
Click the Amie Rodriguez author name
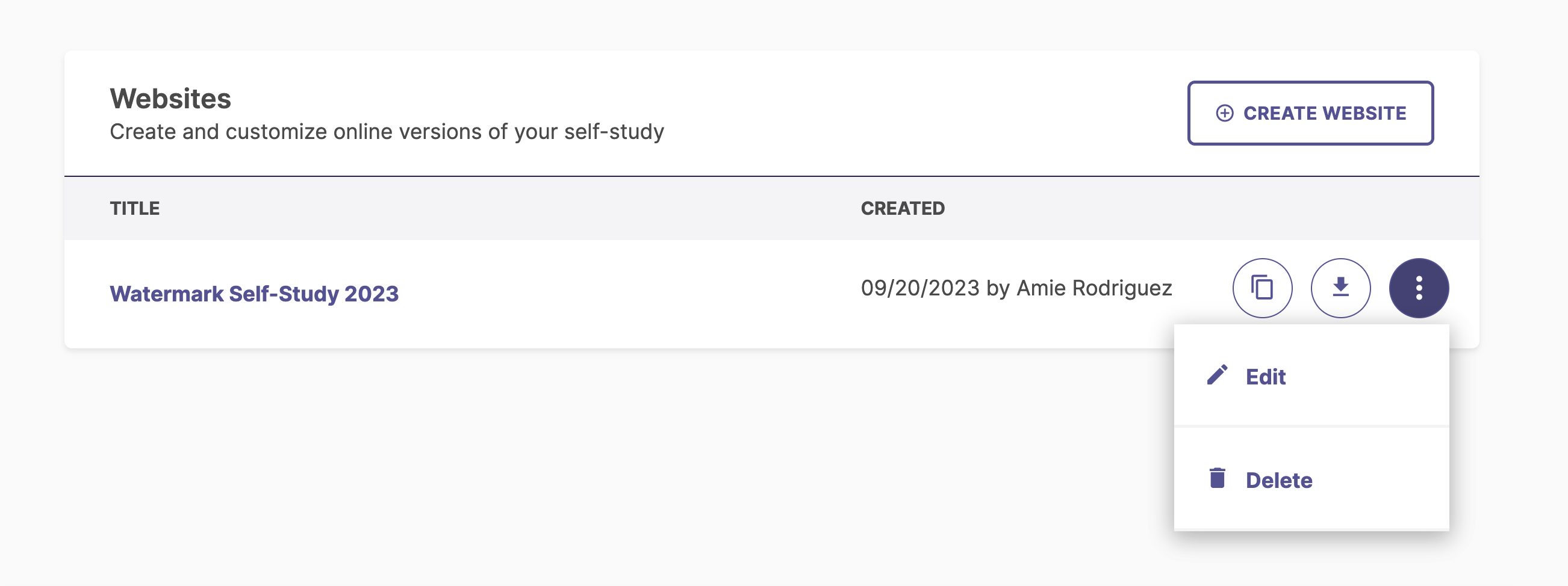click(x=1095, y=288)
